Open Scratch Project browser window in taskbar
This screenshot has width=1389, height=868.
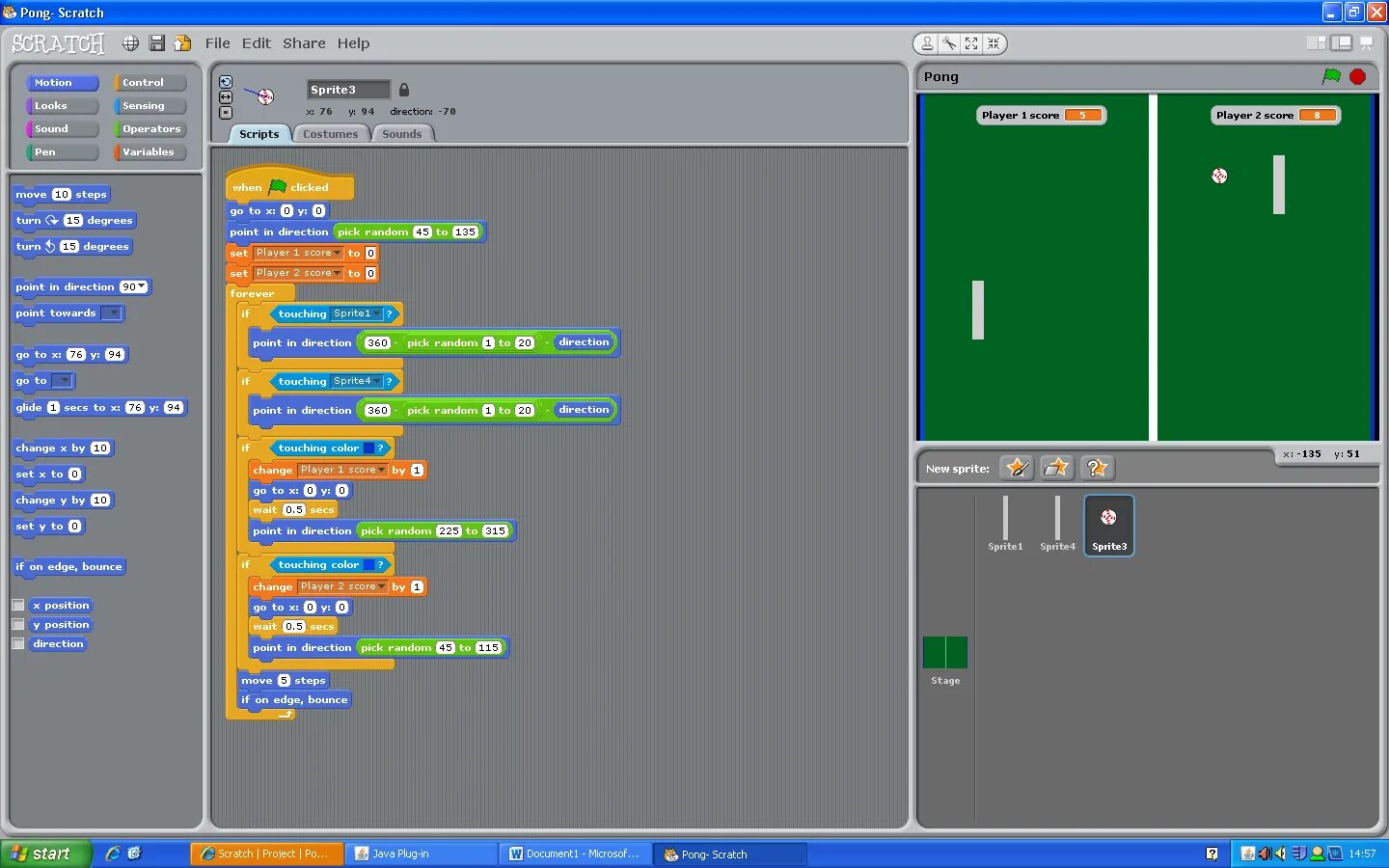(266, 854)
